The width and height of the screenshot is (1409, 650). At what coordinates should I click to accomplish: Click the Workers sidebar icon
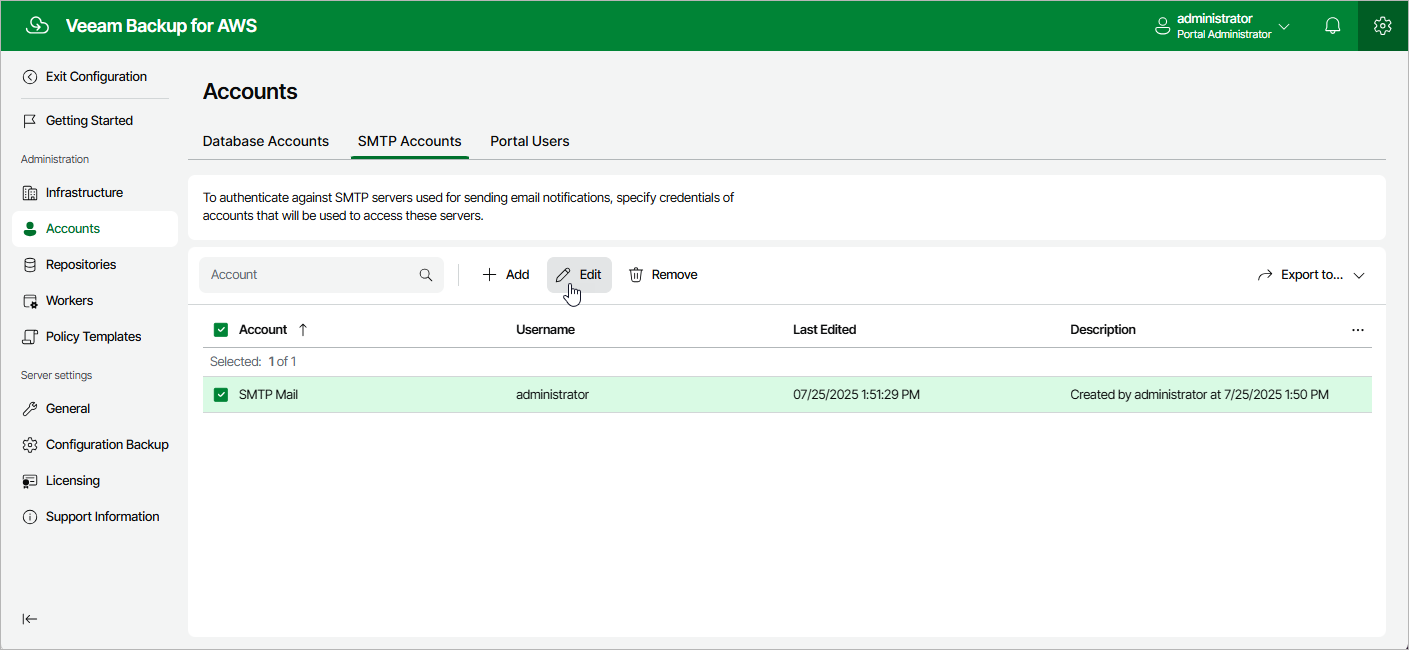[30, 301]
